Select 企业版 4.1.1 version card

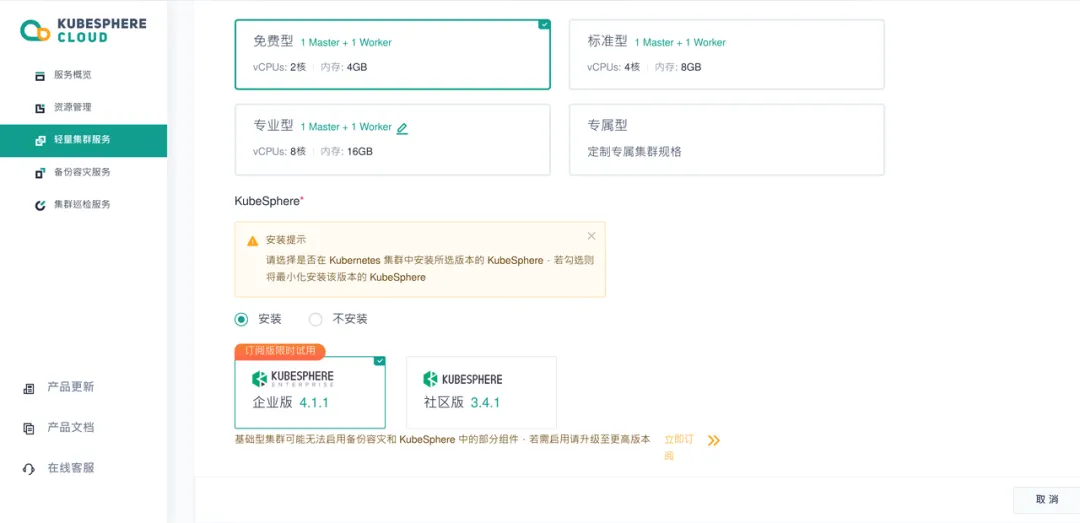tap(310, 393)
